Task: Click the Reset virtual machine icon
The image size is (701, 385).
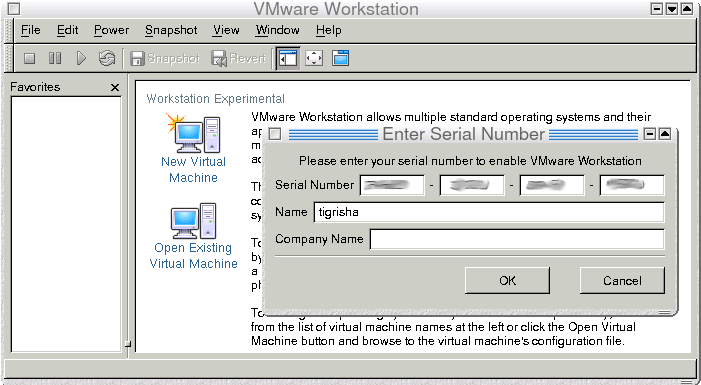Action: click(x=106, y=58)
